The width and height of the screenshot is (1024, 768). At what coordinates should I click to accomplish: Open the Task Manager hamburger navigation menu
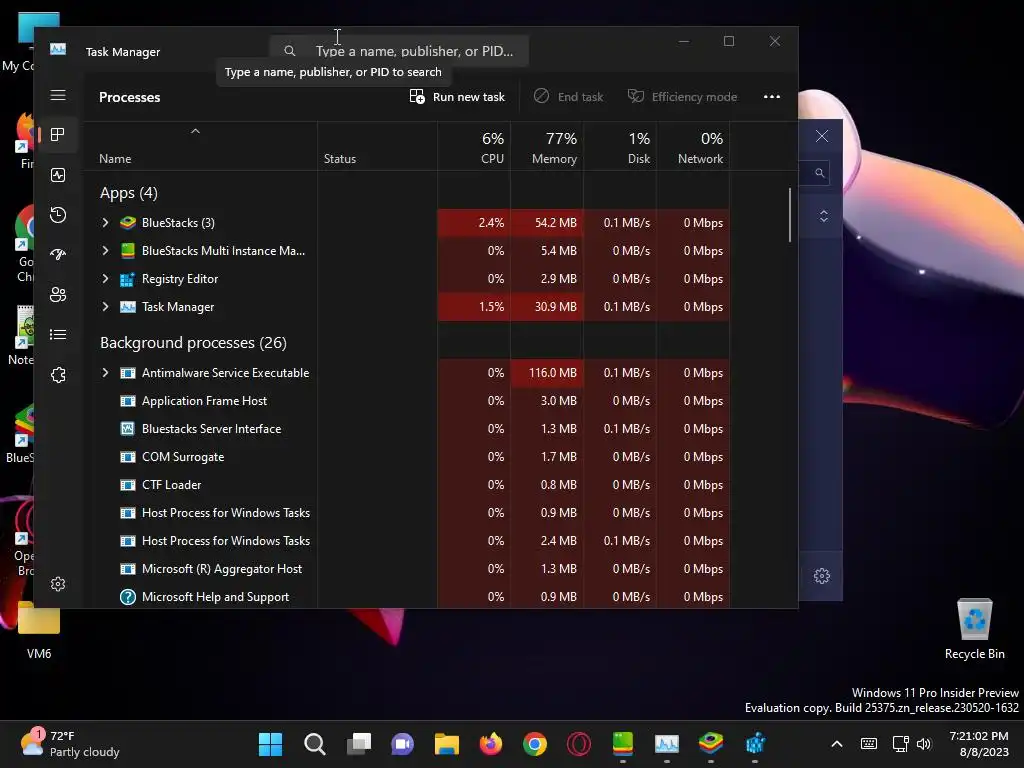[57, 95]
